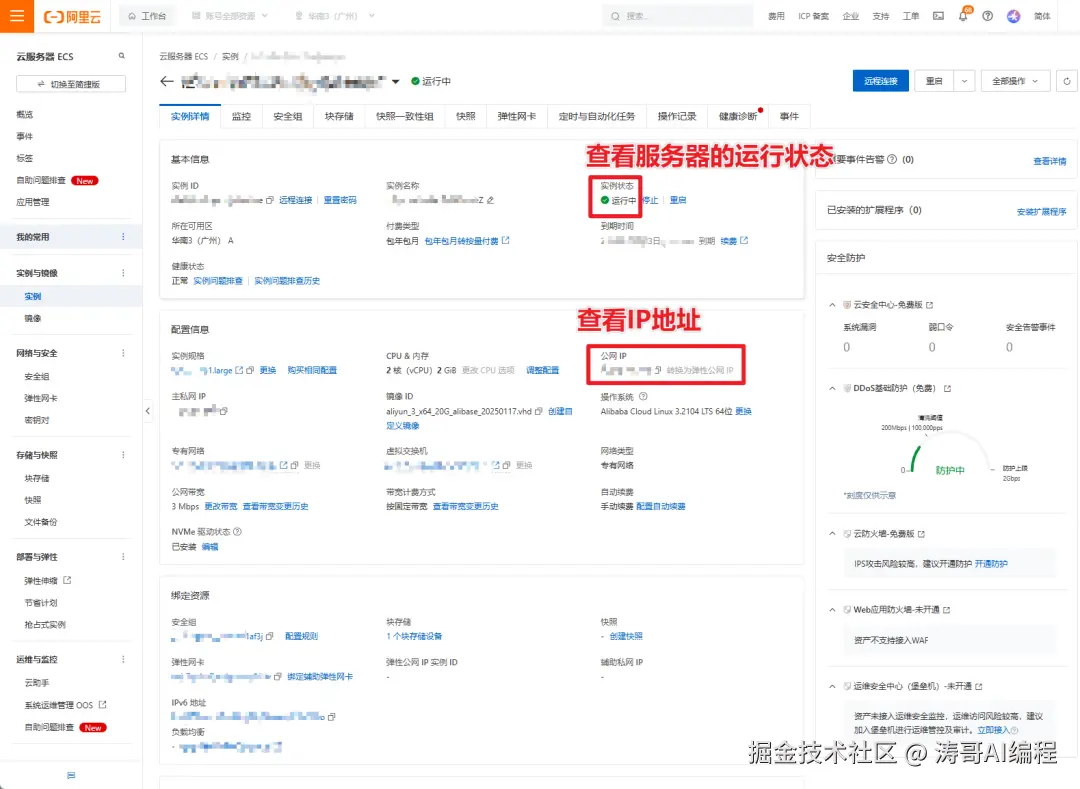1080x789 pixels.
Task: Click the 更改带宽 link
Action: point(221,507)
